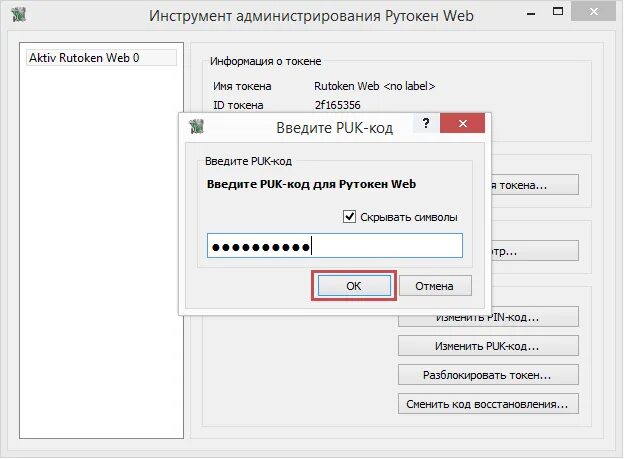The width and height of the screenshot is (624, 459).
Task: Maximize the Rutoken Web admin window
Action: click(x=558, y=12)
